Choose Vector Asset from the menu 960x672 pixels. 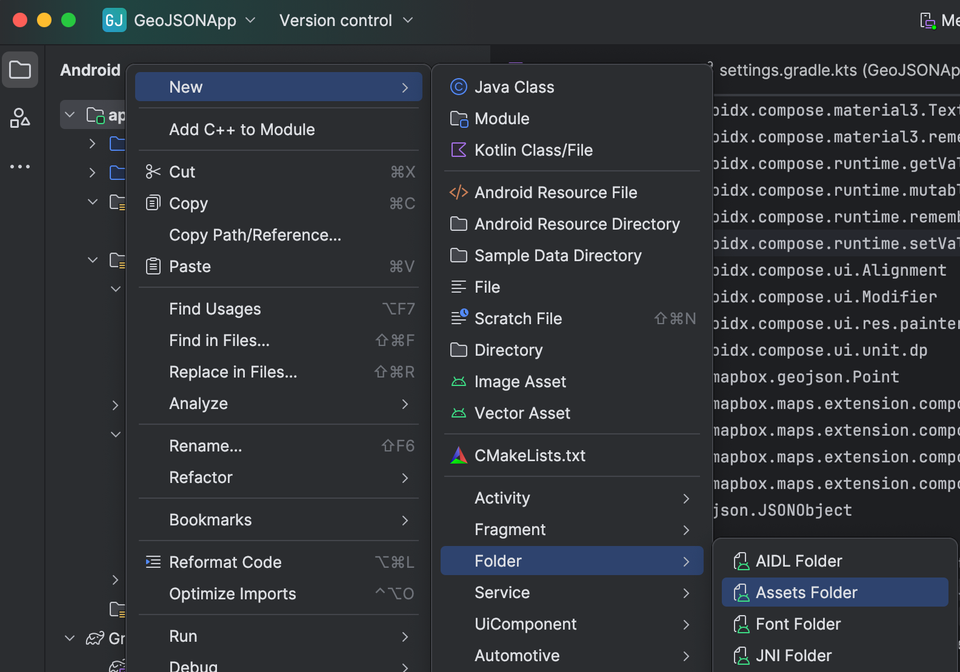522,413
